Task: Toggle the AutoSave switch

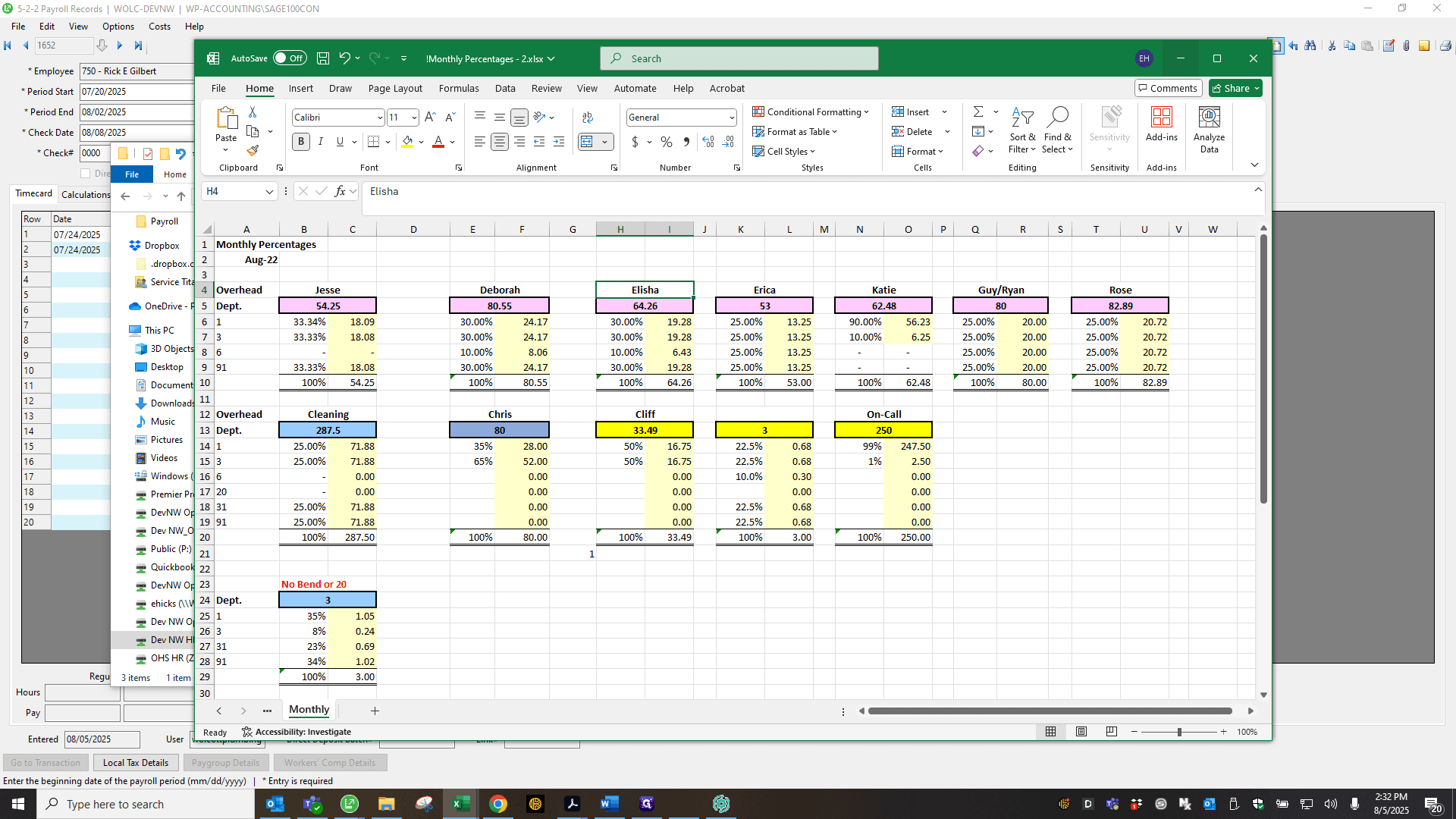Action: pos(290,58)
